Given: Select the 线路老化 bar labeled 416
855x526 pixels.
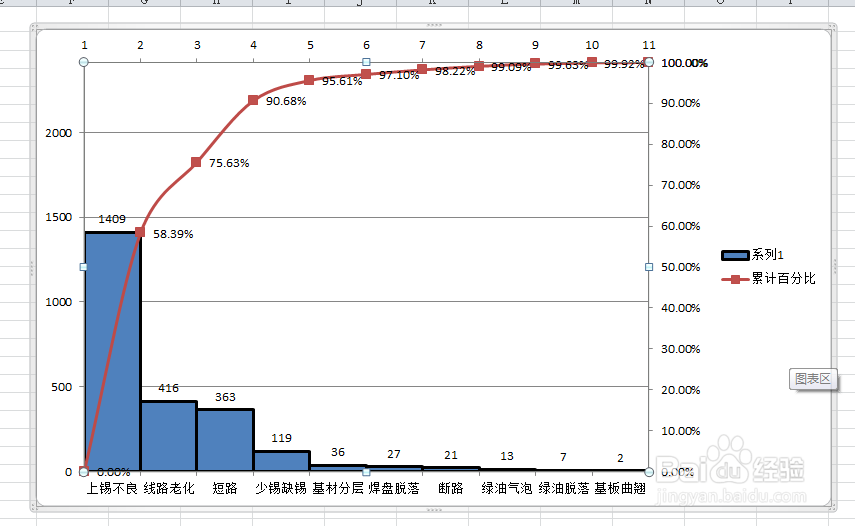Looking at the screenshot, I should coord(168,436).
